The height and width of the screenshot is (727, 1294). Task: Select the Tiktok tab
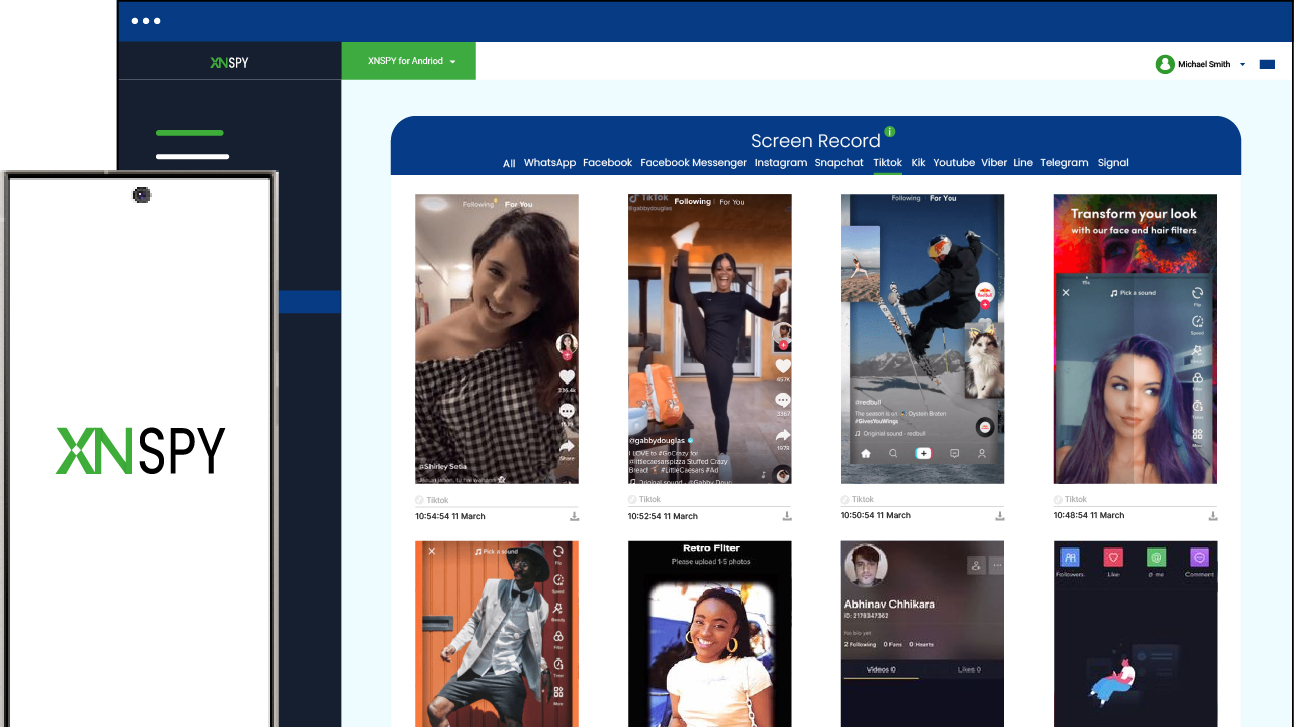coord(887,163)
